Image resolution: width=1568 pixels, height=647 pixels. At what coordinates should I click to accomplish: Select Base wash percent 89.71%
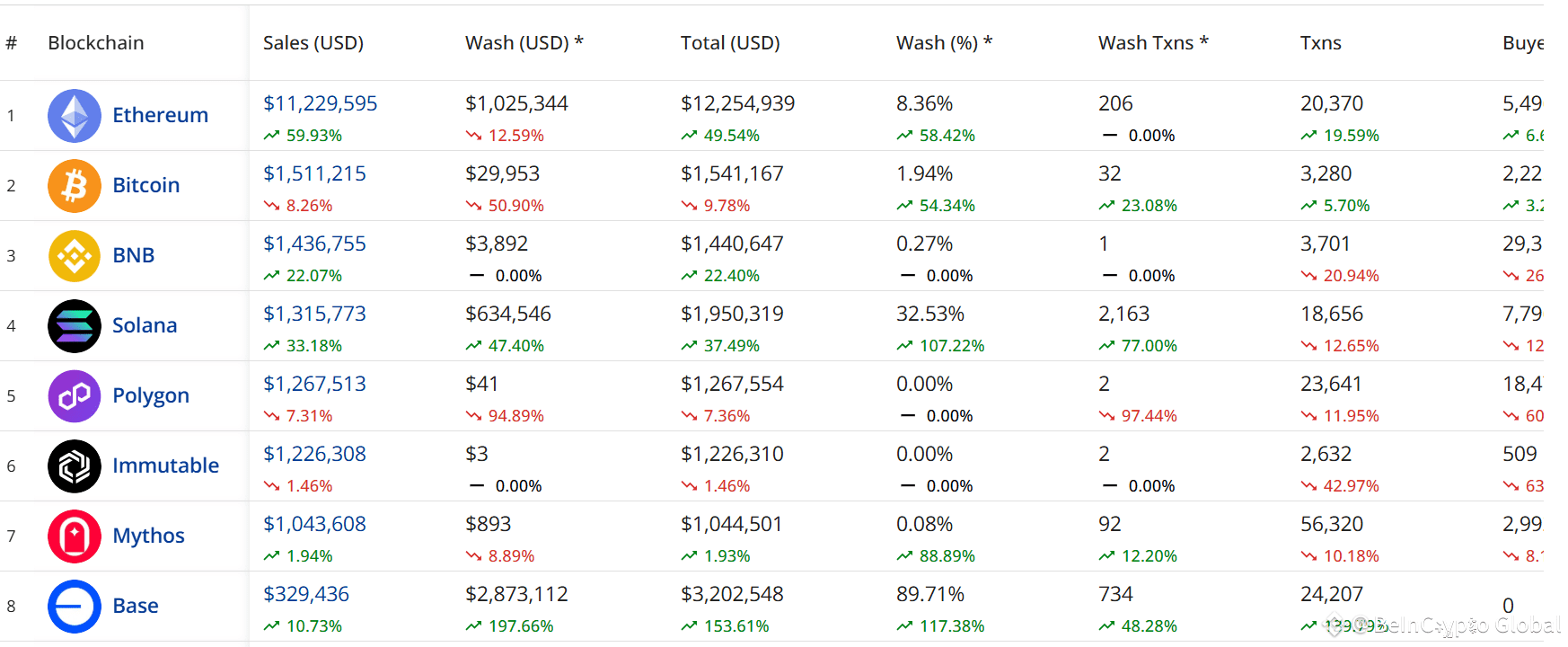pos(930,594)
